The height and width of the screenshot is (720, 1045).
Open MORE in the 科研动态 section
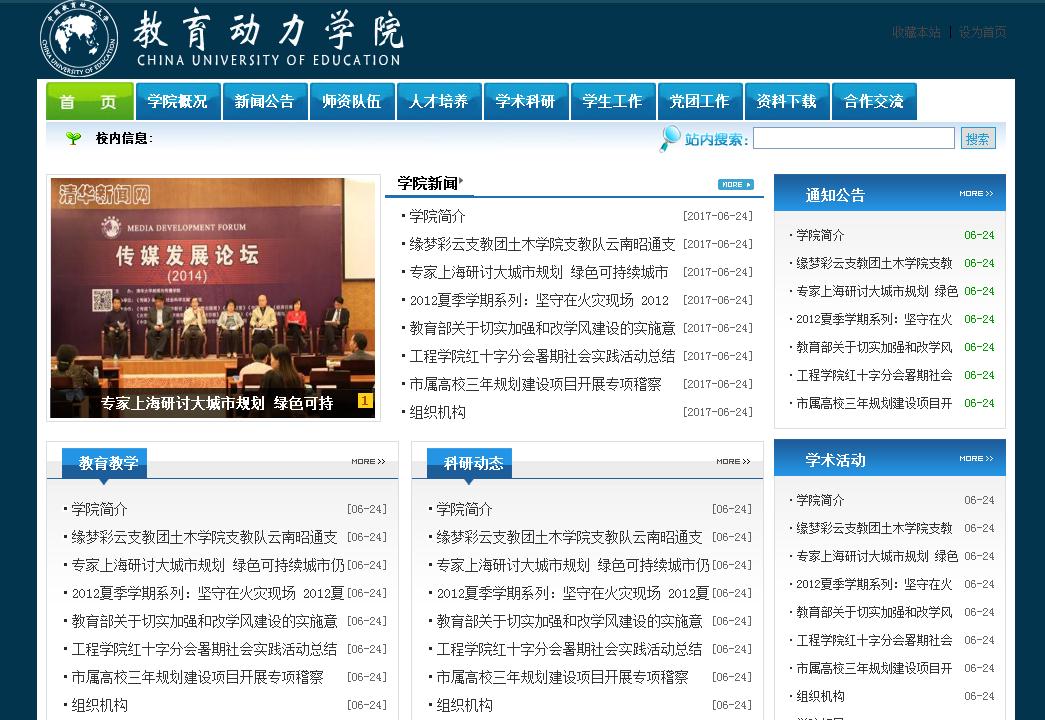(733, 462)
